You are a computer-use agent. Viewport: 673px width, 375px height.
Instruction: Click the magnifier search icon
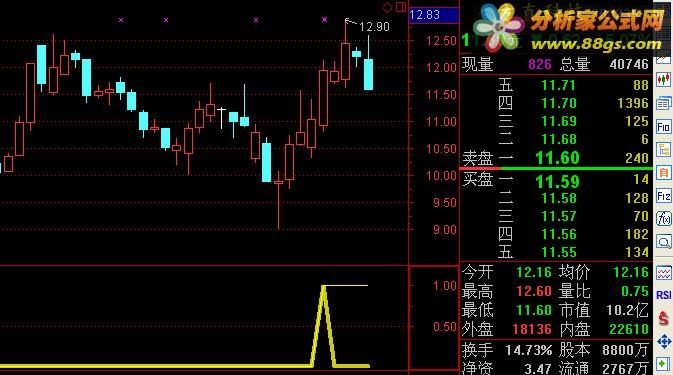[x=664, y=242]
